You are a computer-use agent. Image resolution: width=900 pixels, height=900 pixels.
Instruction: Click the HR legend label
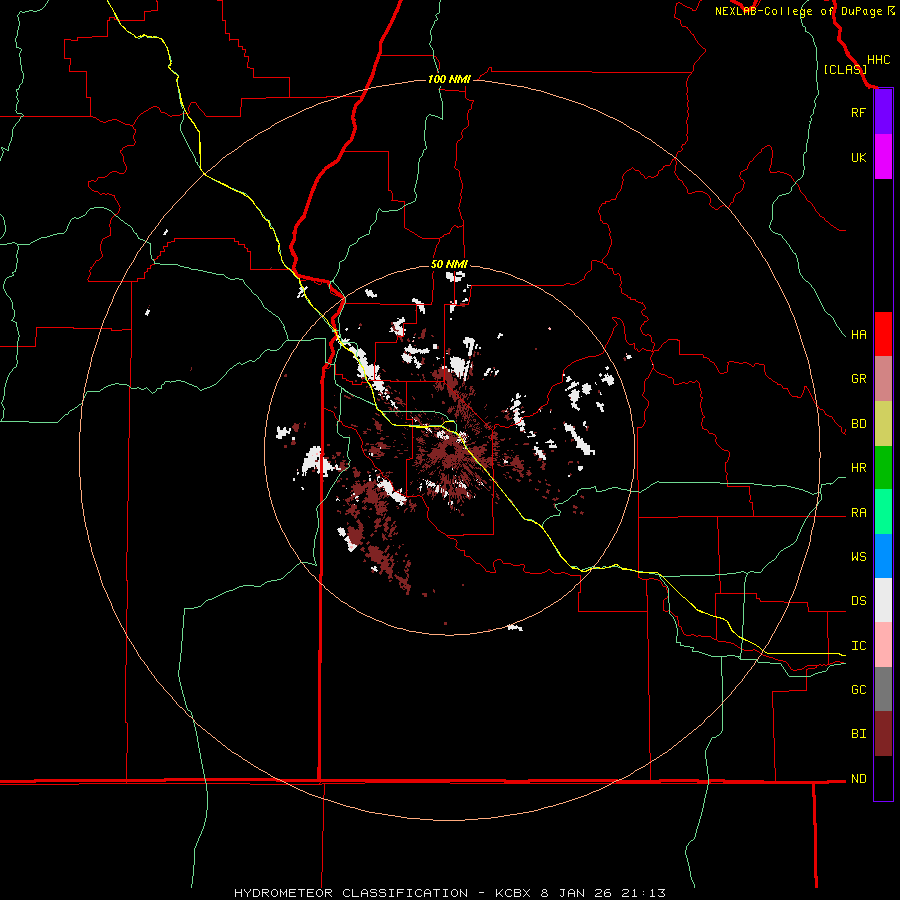pyautogui.click(x=858, y=468)
